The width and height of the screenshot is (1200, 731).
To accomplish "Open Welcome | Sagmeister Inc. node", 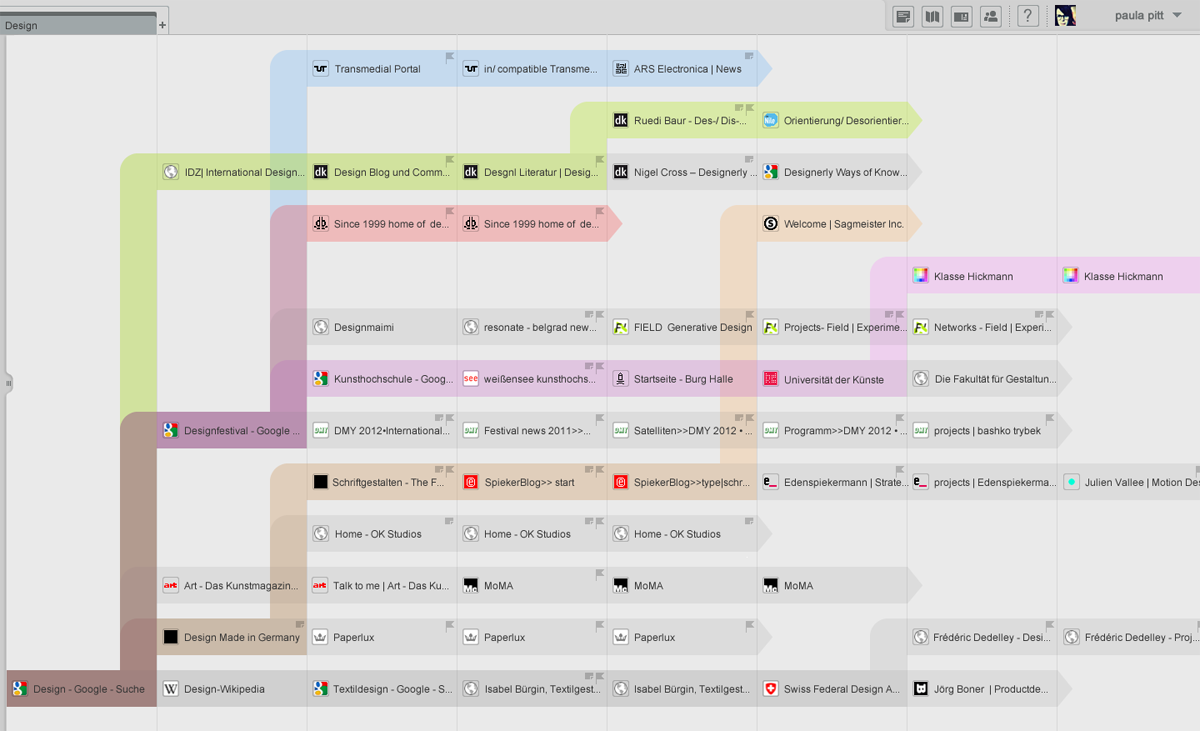I will coord(832,224).
